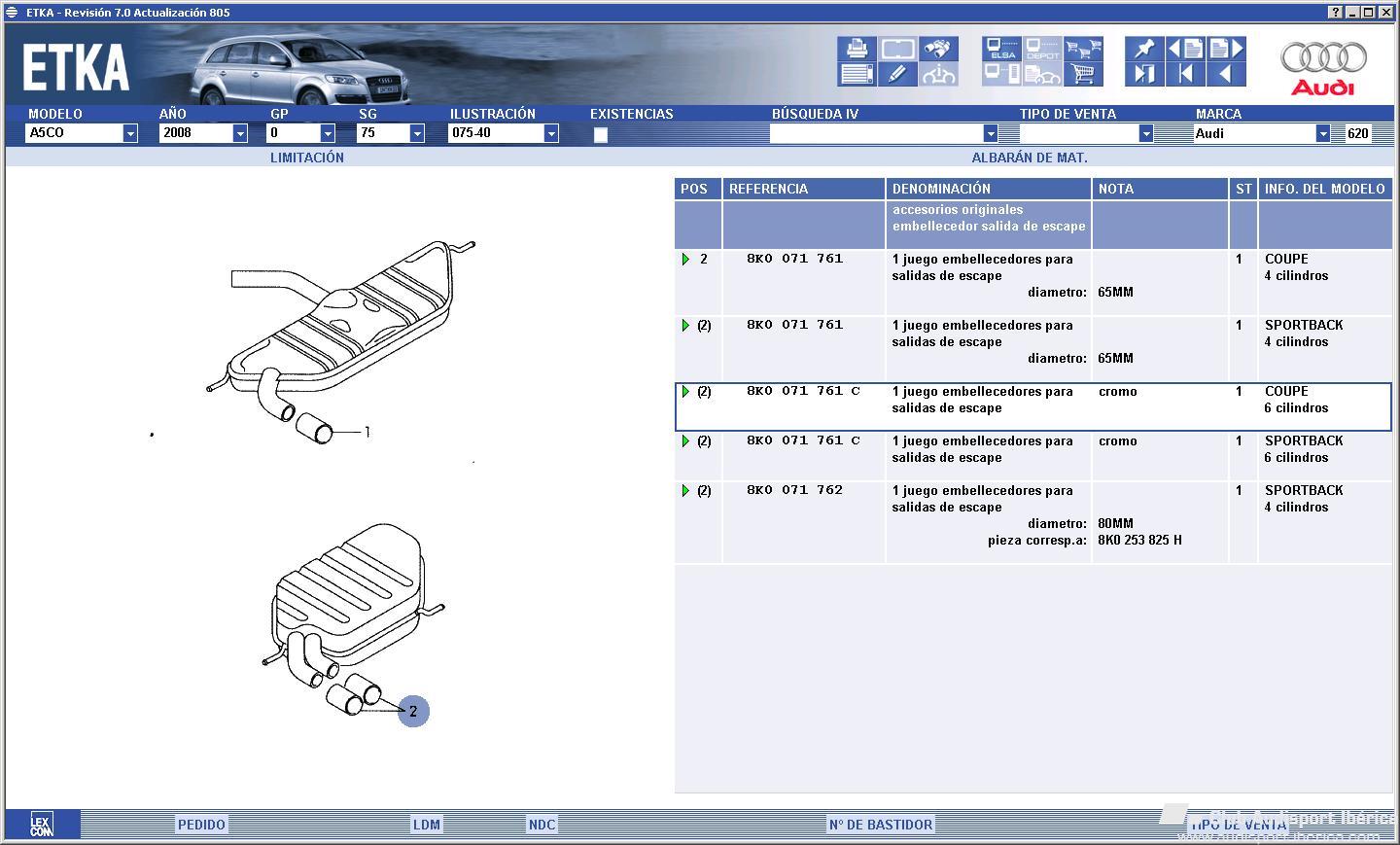Click callout number 1 on muffler diagram

[367, 432]
